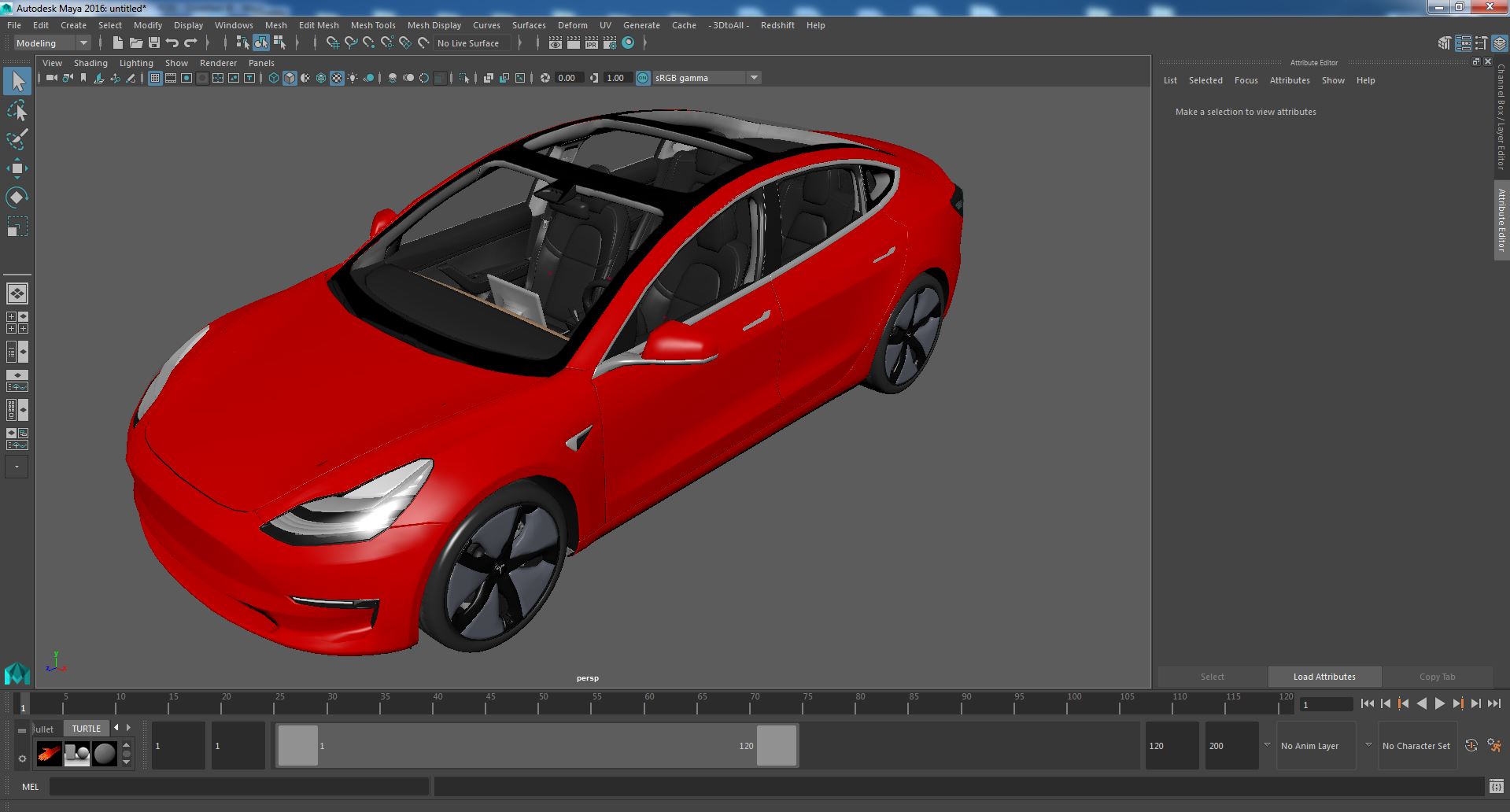
Task: Open the viewport Lighting menu
Action: [x=136, y=63]
